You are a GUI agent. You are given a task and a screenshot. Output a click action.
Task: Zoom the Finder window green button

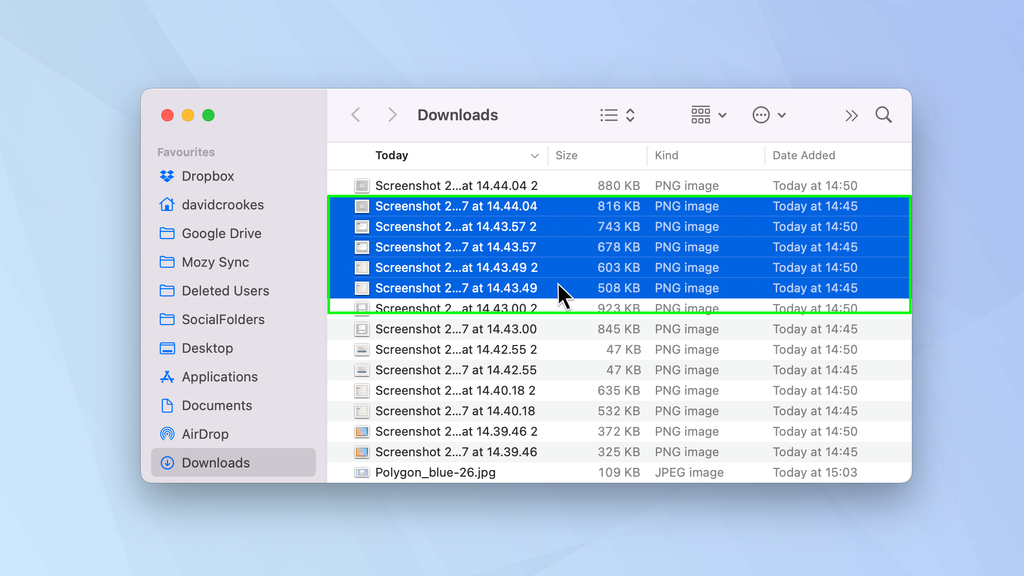tap(208, 116)
